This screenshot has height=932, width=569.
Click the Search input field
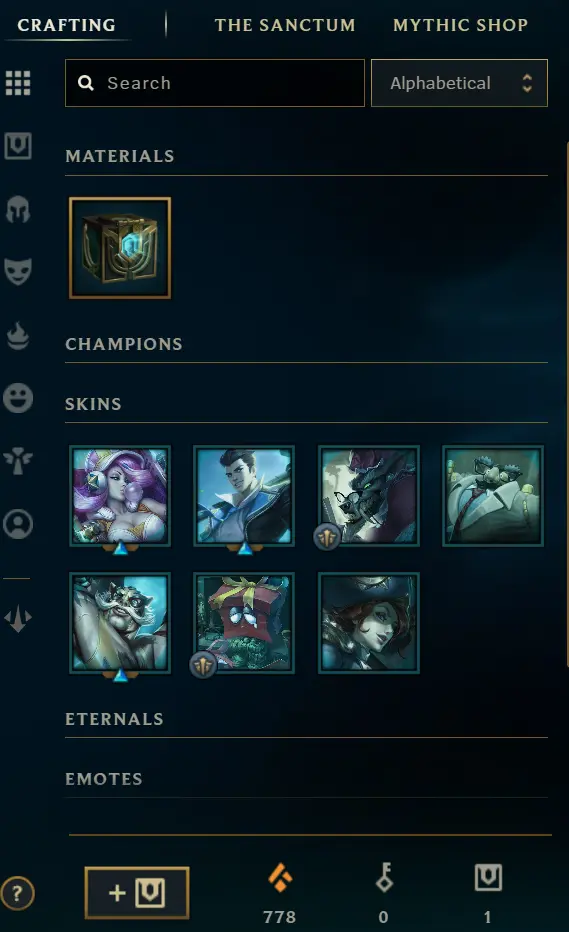(215, 83)
